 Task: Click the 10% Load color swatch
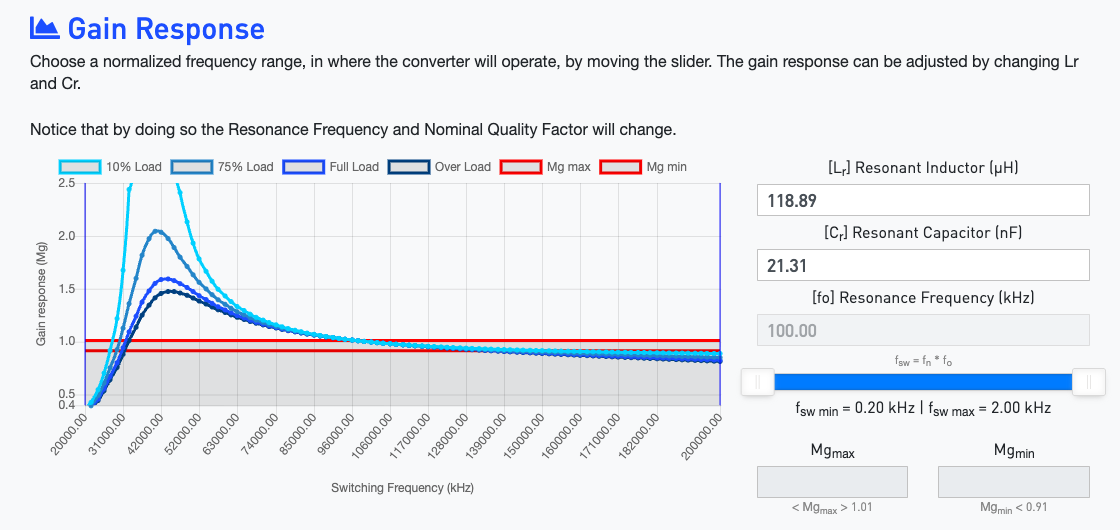tap(80, 167)
